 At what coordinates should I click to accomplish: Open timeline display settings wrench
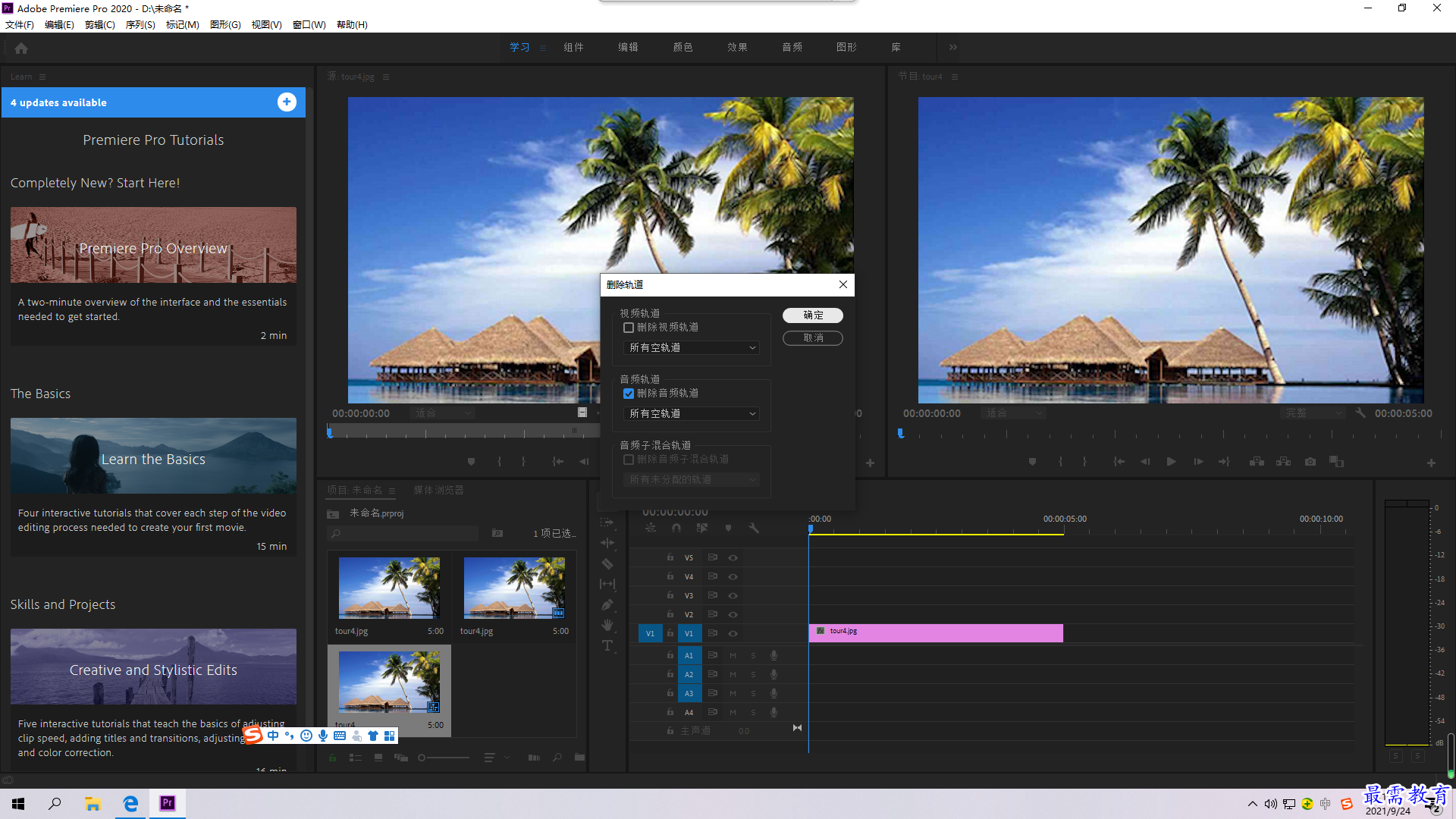[754, 528]
